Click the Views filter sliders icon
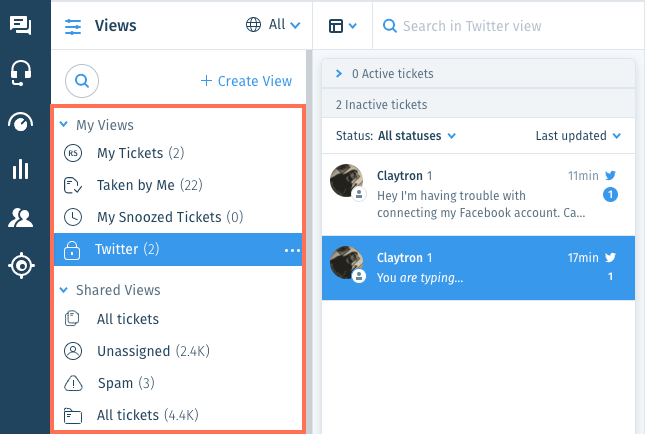Screen dimensions: 645x434 point(73,26)
